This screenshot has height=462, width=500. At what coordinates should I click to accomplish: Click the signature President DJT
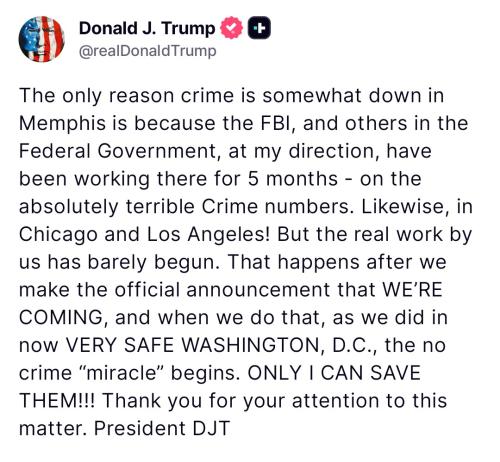pos(162,428)
